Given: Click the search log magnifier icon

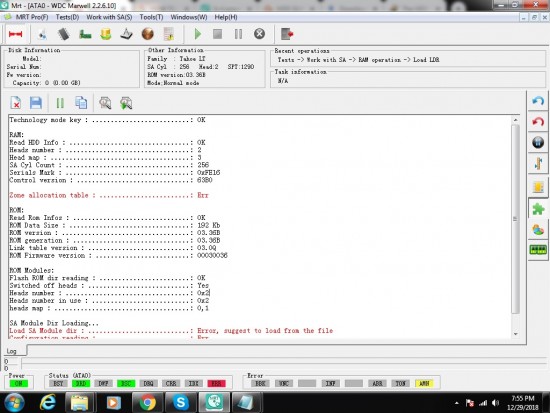Looking at the screenshot, I should point(105,103).
